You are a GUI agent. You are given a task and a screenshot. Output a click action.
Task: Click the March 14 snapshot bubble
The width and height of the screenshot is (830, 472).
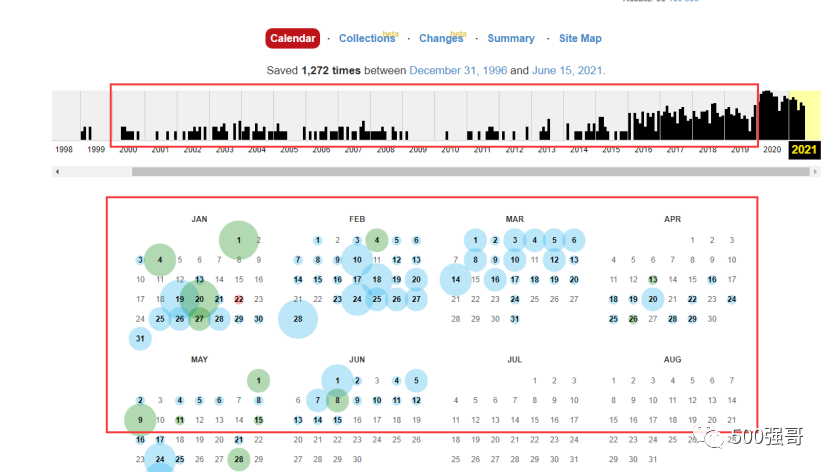(456, 280)
